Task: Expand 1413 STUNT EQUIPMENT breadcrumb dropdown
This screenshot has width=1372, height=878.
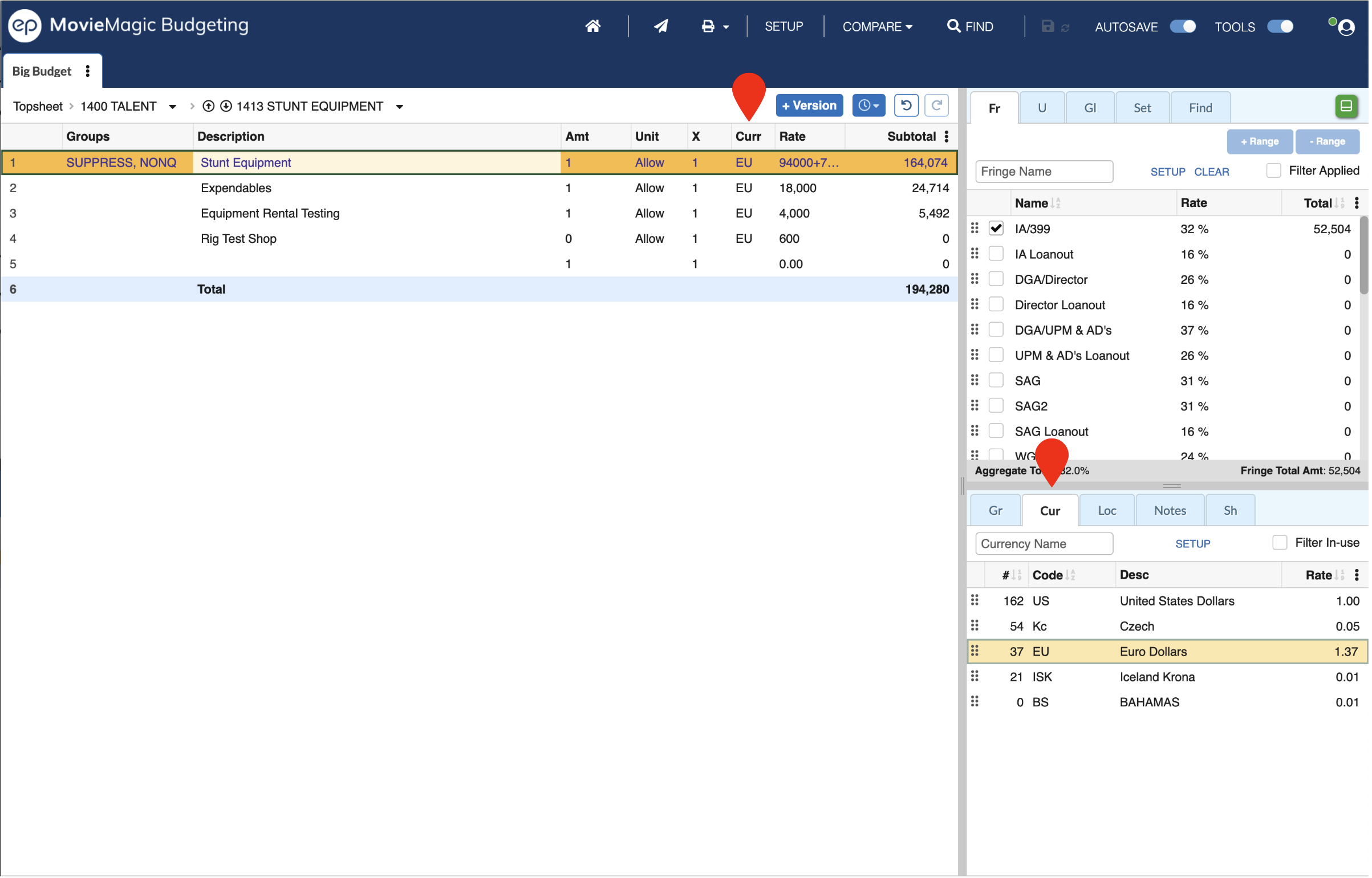Action: 400,107
